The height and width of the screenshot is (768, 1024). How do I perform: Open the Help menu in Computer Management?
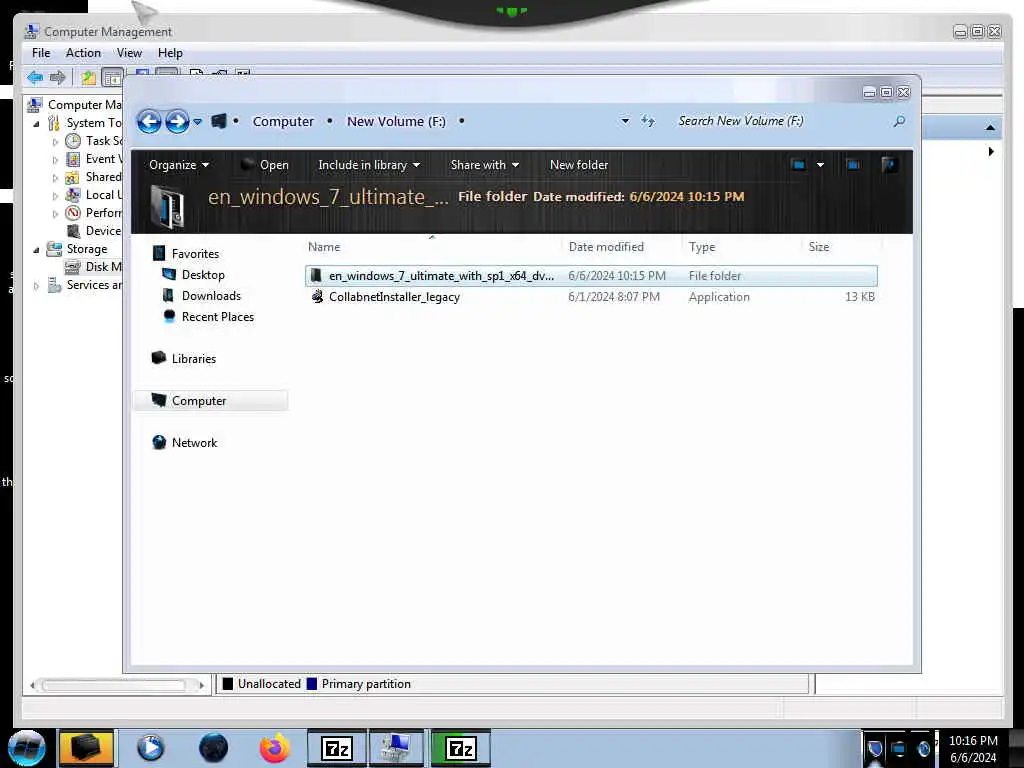[170, 53]
